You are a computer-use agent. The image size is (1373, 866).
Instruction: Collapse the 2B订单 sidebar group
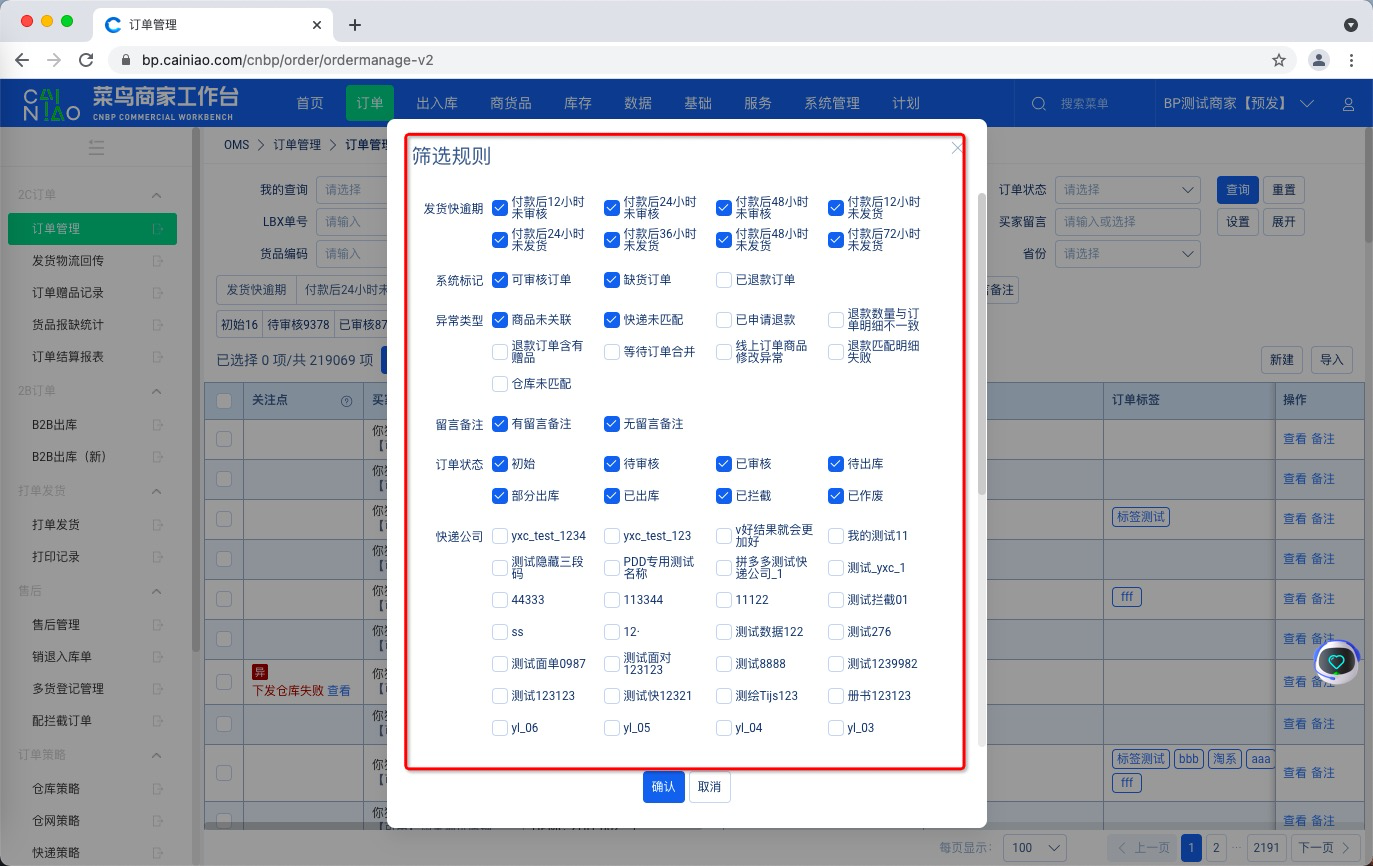[157, 391]
